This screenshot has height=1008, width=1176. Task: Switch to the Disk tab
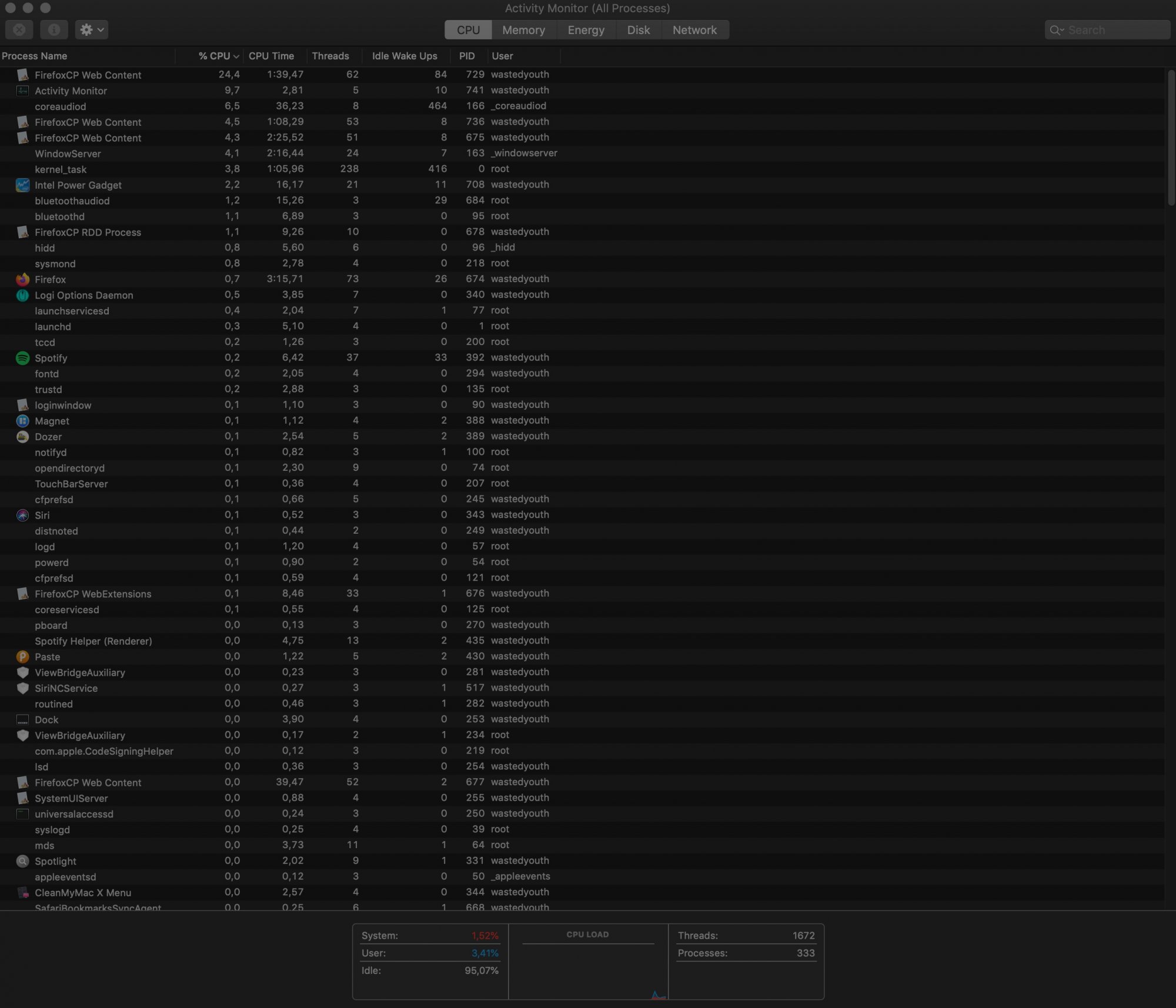(x=639, y=30)
